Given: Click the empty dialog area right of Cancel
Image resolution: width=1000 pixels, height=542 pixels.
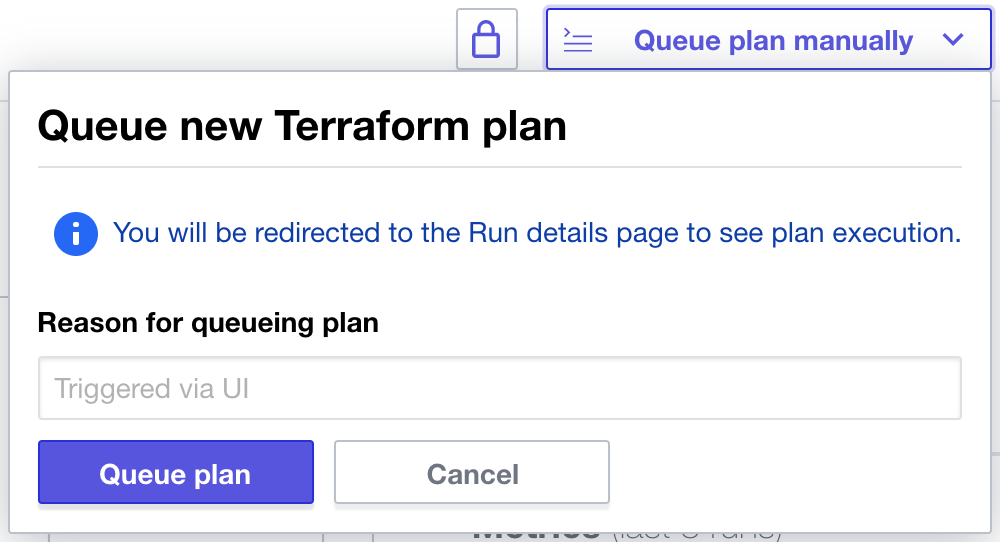Looking at the screenshot, I should click(x=784, y=472).
